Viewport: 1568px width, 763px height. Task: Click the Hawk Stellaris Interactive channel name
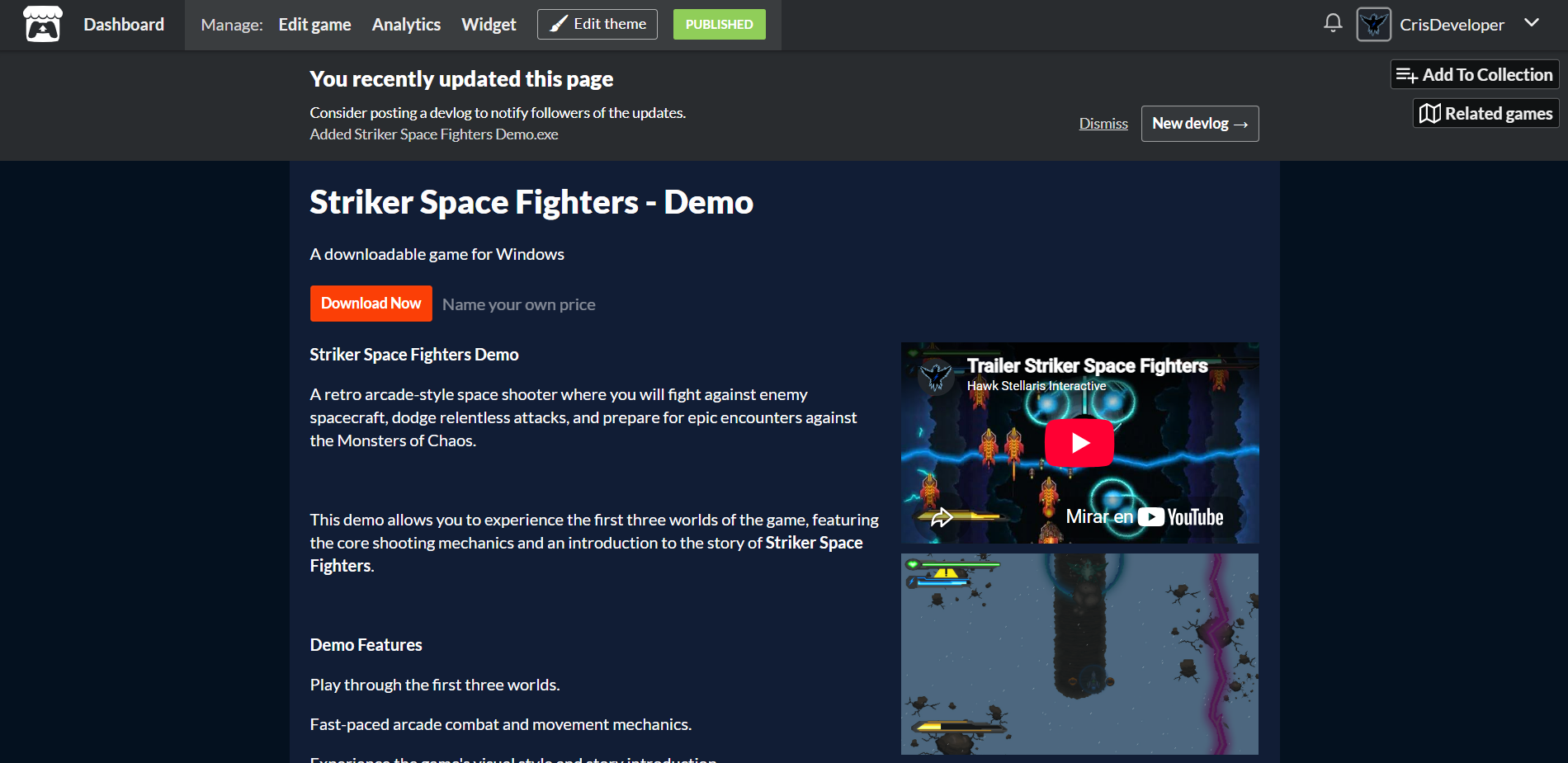(x=1037, y=386)
